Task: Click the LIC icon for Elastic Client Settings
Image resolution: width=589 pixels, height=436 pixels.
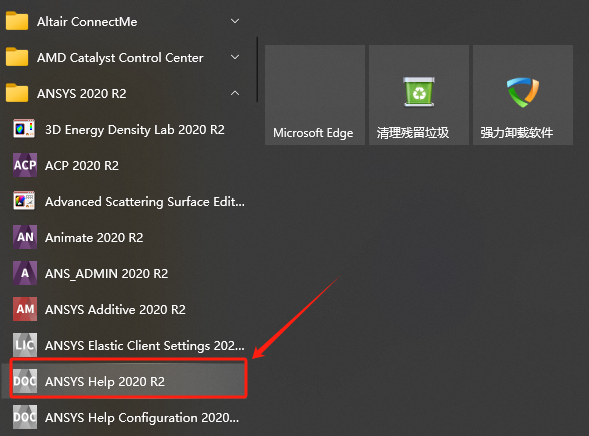Action: 25,345
